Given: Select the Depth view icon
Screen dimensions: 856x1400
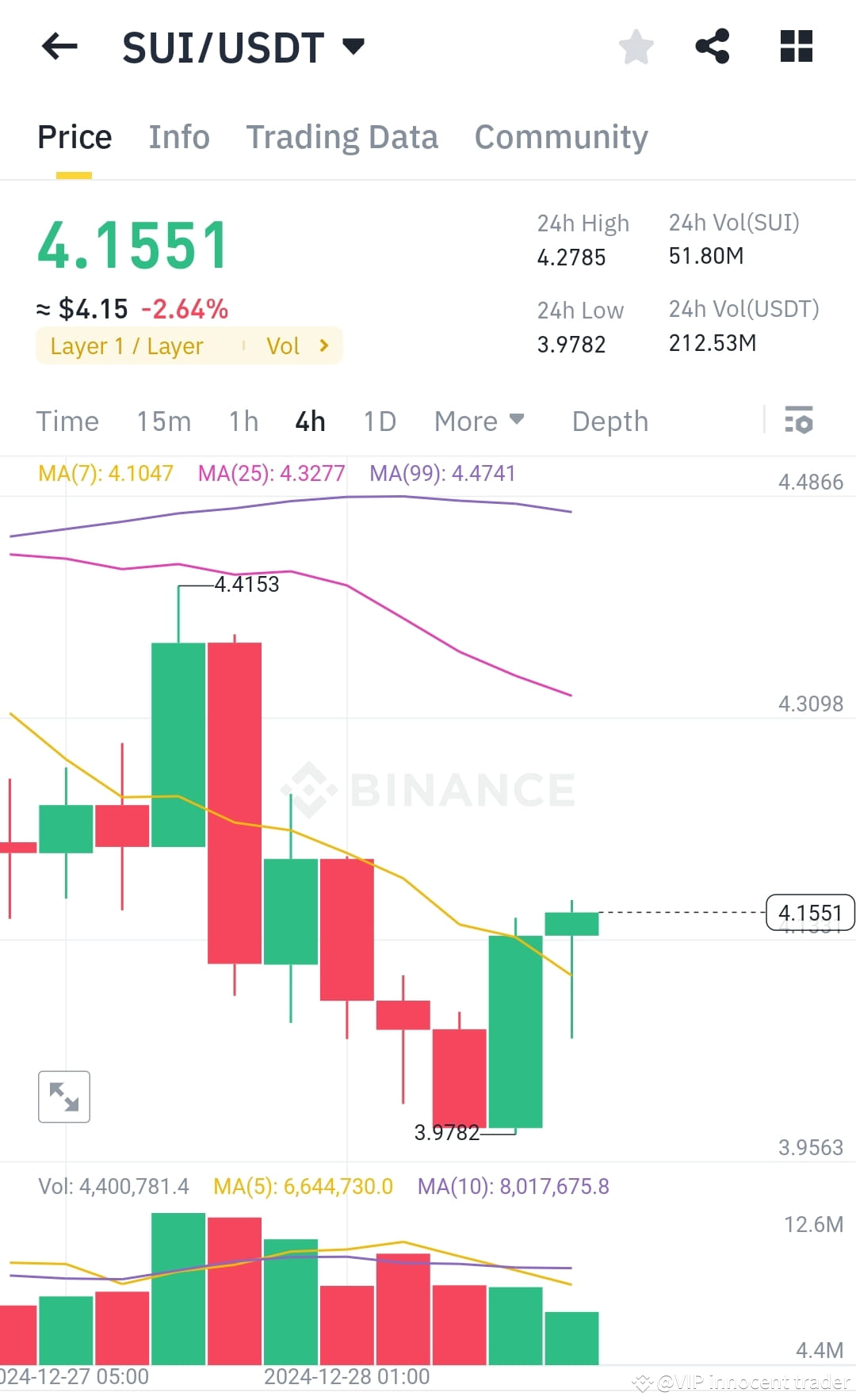Looking at the screenshot, I should click(x=609, y=421).
